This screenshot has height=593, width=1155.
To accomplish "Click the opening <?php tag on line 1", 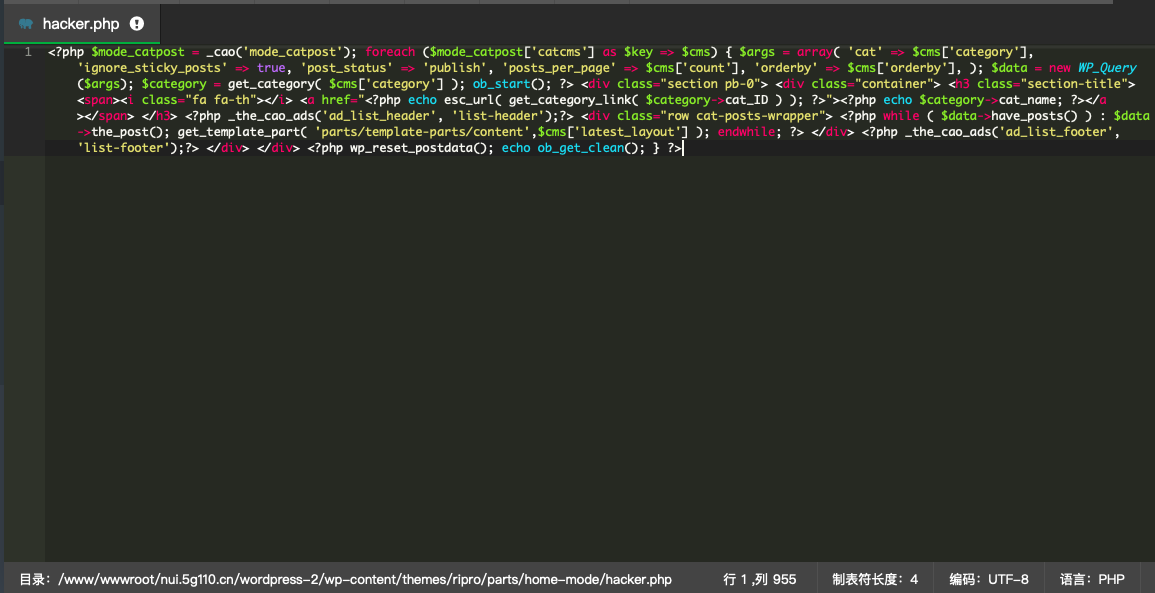I will [x=66, y=52].
